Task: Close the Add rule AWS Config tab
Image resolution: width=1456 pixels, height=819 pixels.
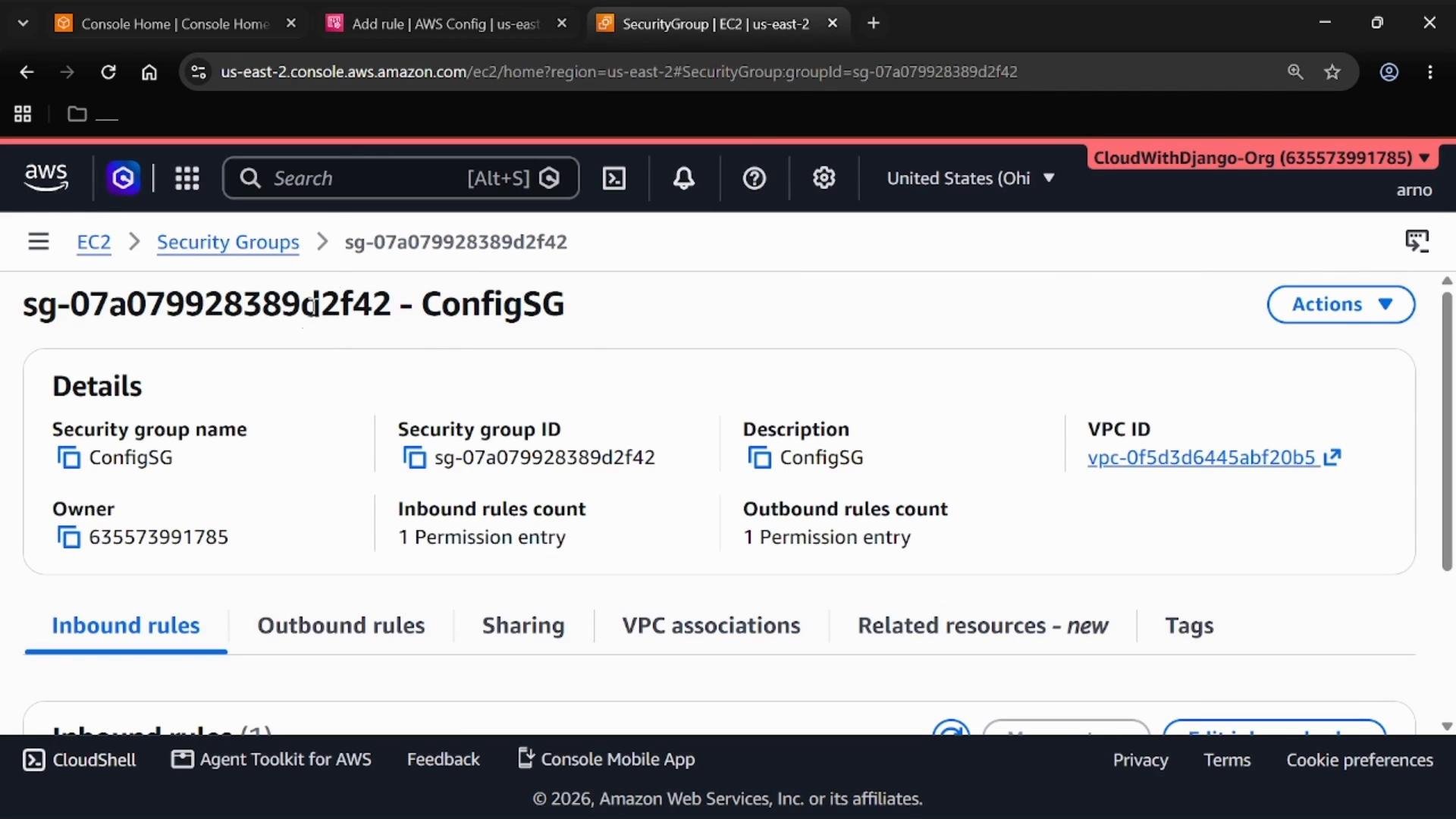Action: coord(562,24)
